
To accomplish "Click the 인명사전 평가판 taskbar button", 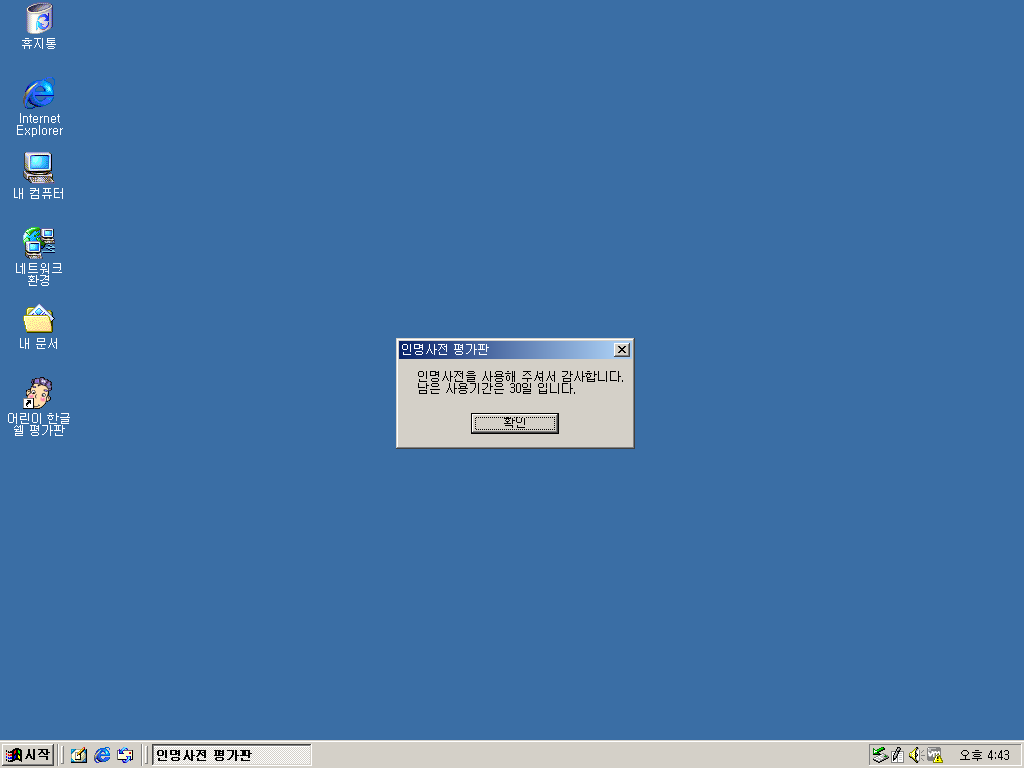I will (231, 755).
